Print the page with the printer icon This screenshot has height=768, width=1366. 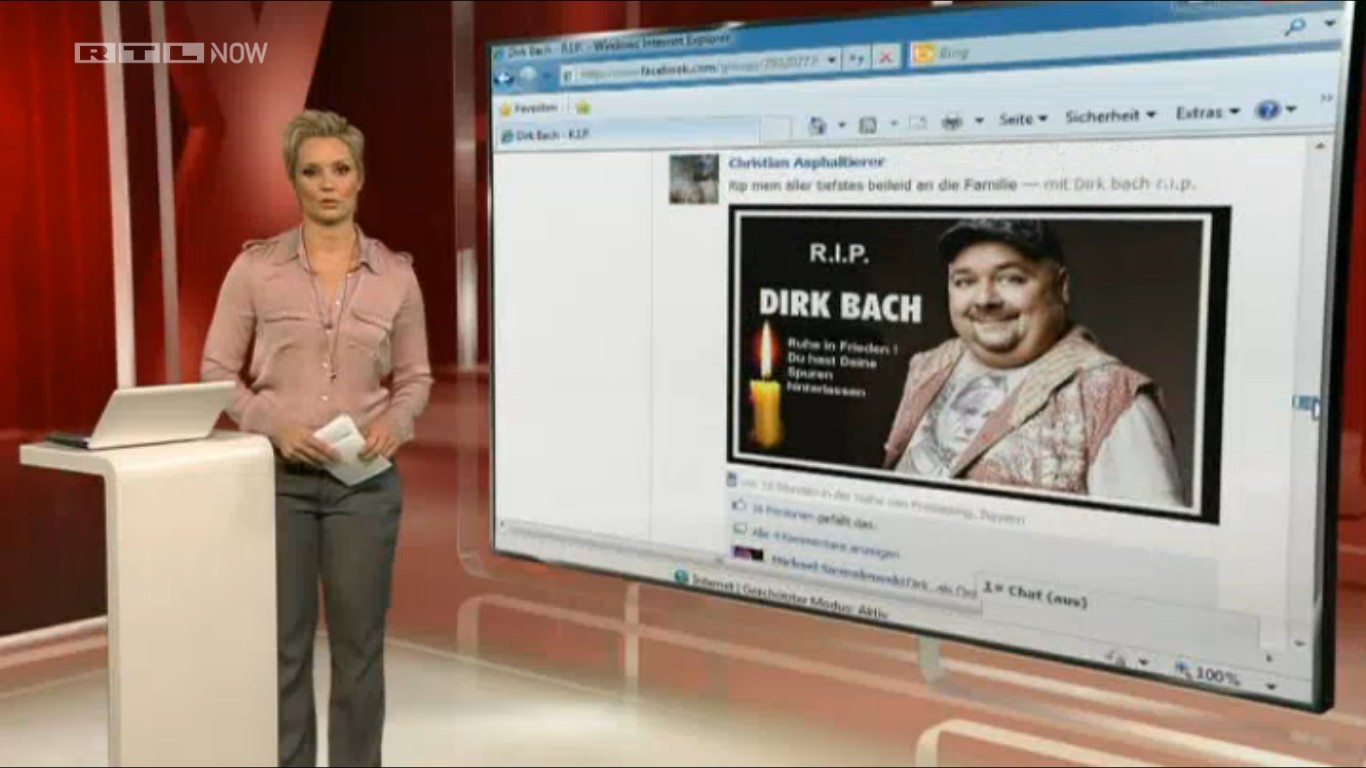[x=952, y=121]
